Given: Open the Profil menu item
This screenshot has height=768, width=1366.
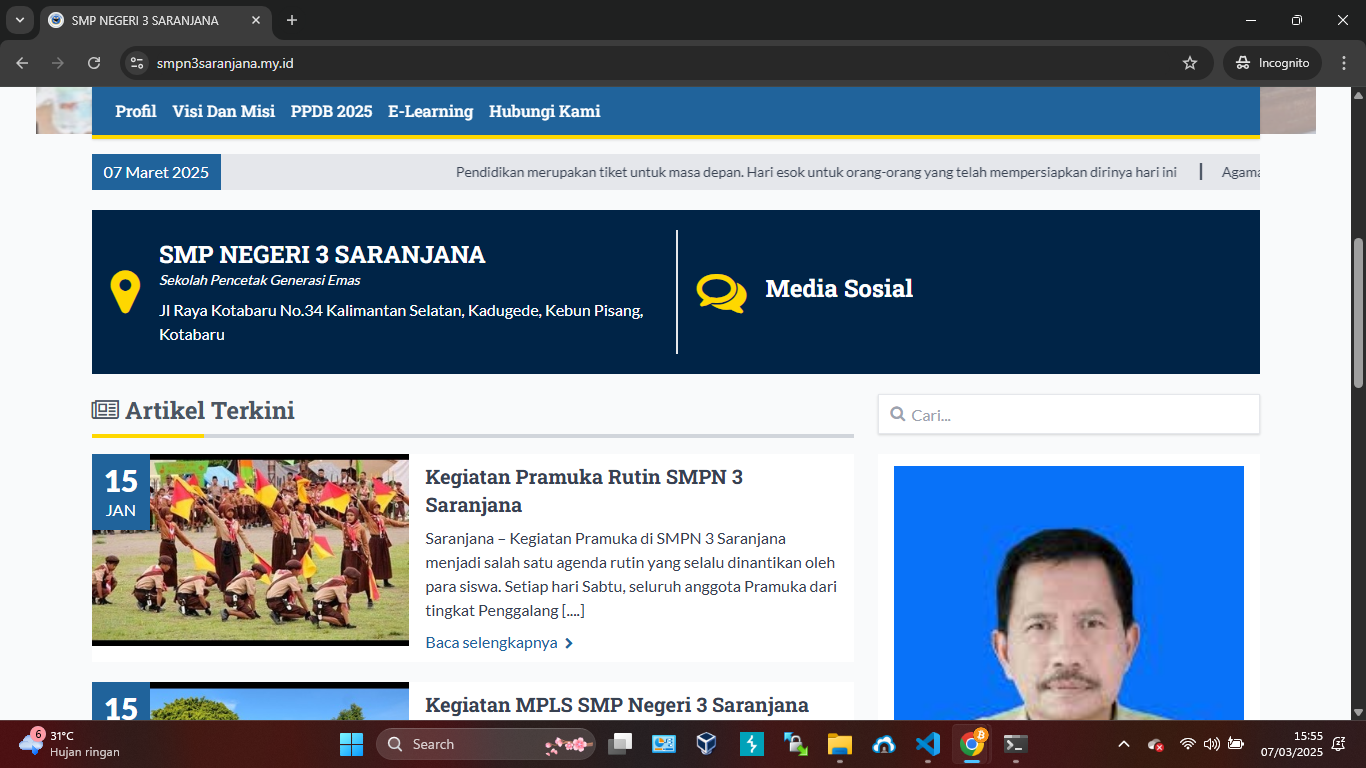Looking at the screenshot, I should 136,111.
